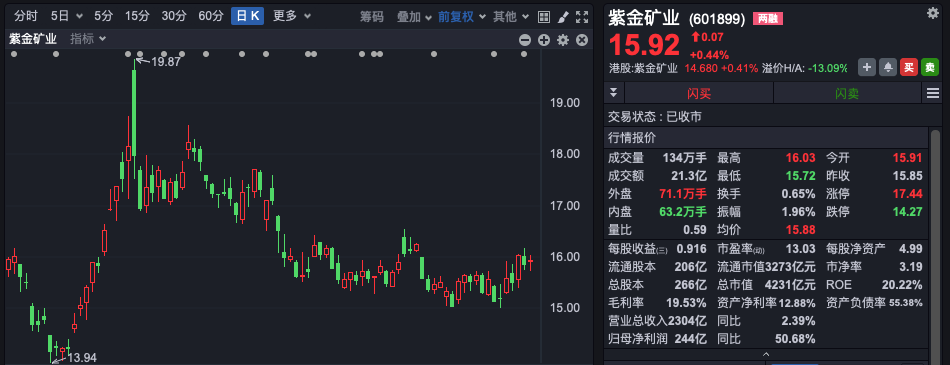Viewport: 950px width, 365px height.
Task: Open the grid layout icon in chart toolbar
Action: pos(544,16)
